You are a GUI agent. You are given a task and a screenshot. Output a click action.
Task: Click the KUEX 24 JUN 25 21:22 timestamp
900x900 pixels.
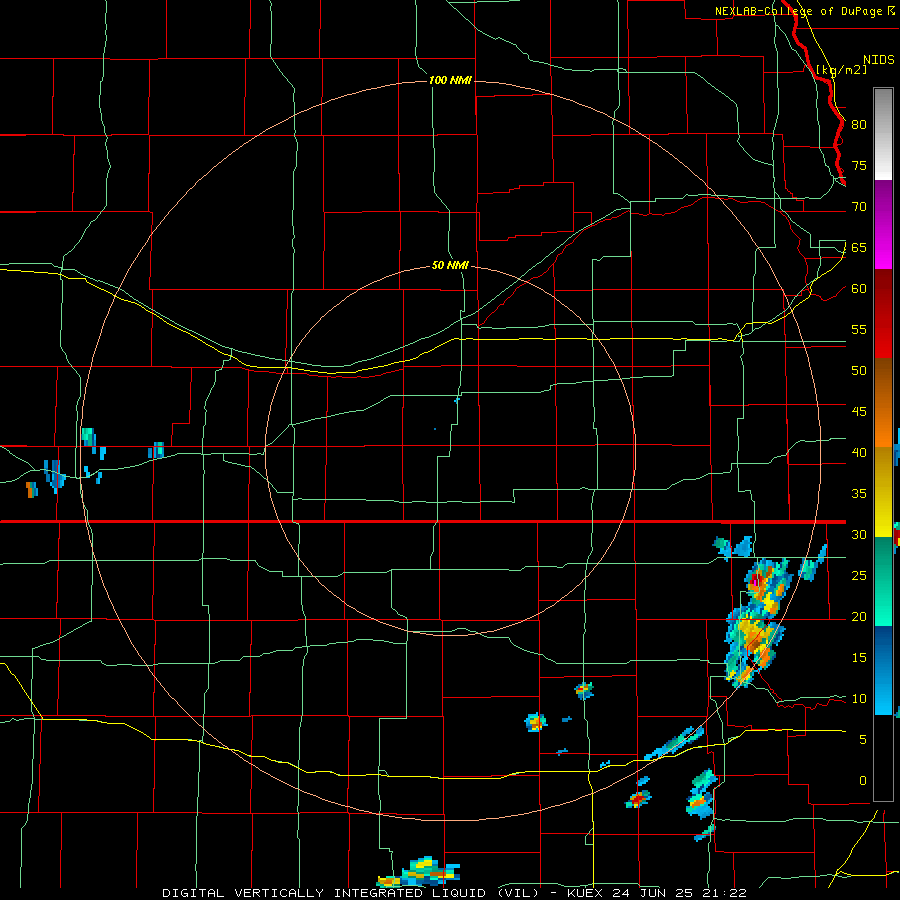(x=657, y=893)
